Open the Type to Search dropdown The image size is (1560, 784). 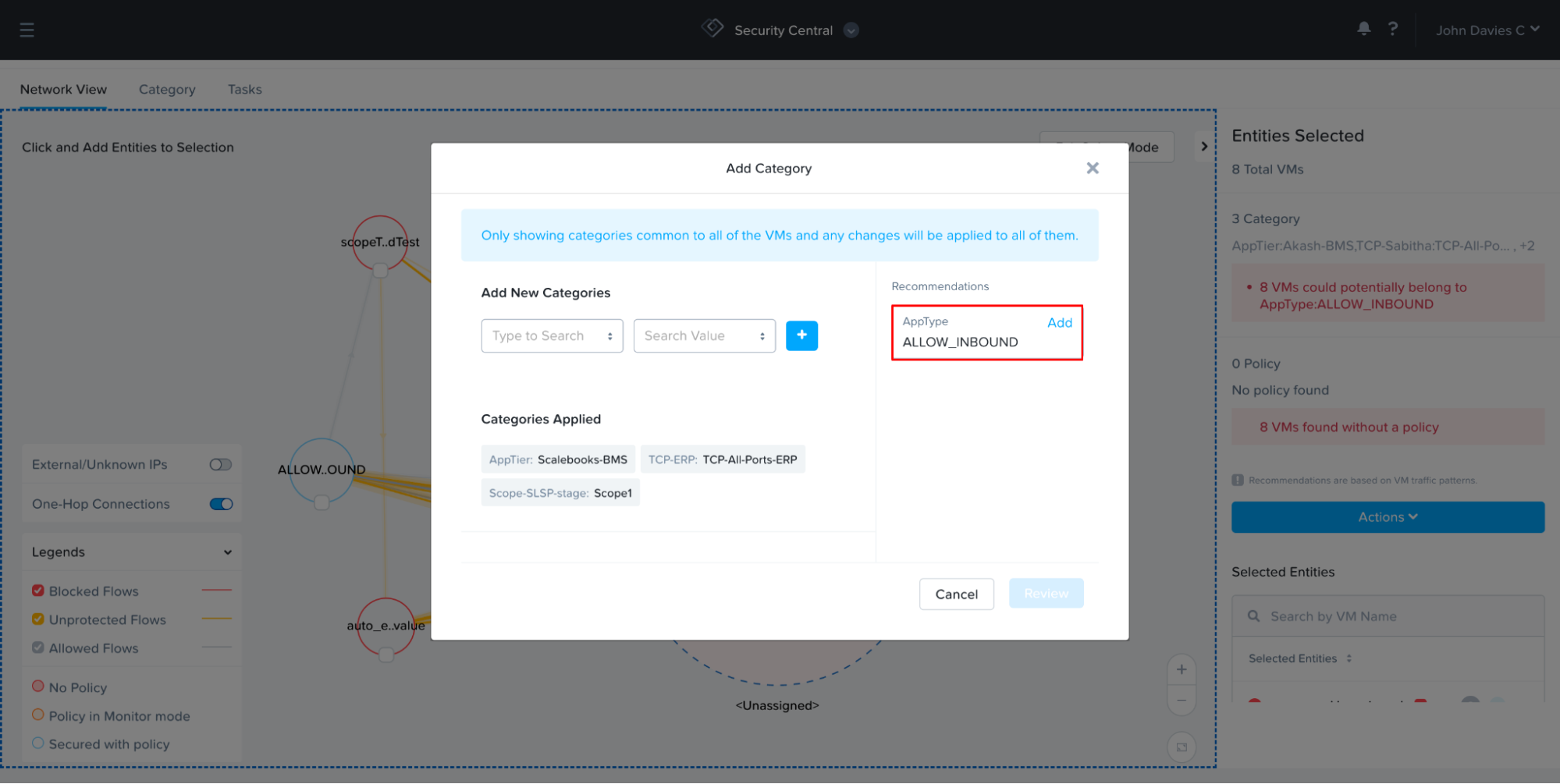coord(552,335)
